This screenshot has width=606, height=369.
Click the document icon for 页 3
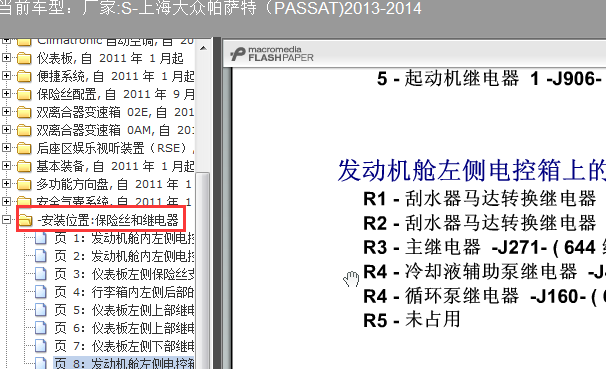41,274
